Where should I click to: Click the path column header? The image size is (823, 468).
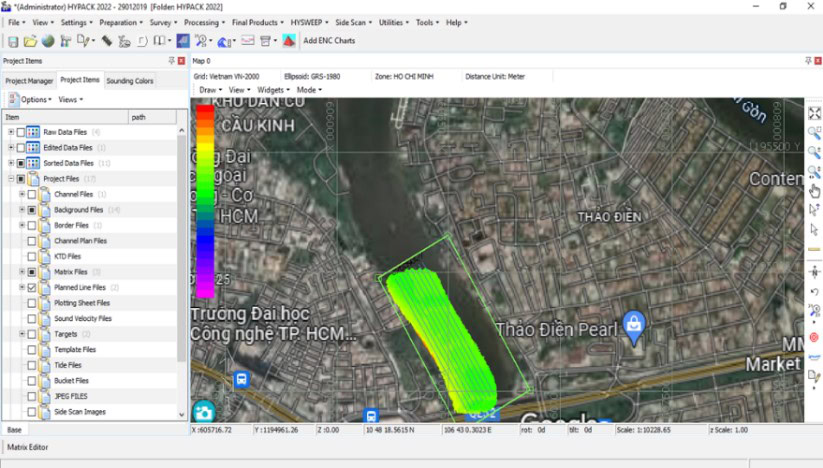pyautogui.click(x=153, y=117)
